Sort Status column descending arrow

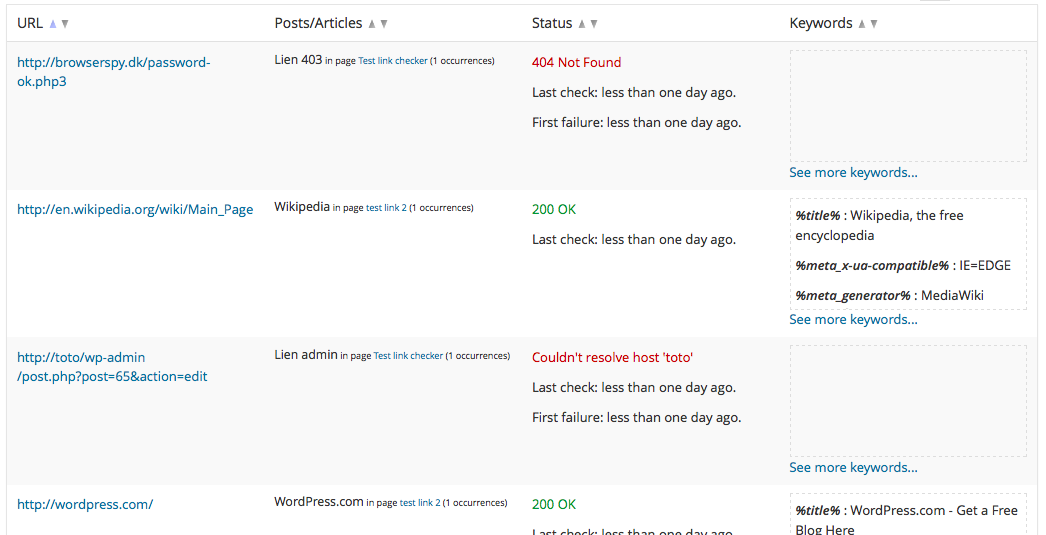pyautogui.click(x=594, y=24)
